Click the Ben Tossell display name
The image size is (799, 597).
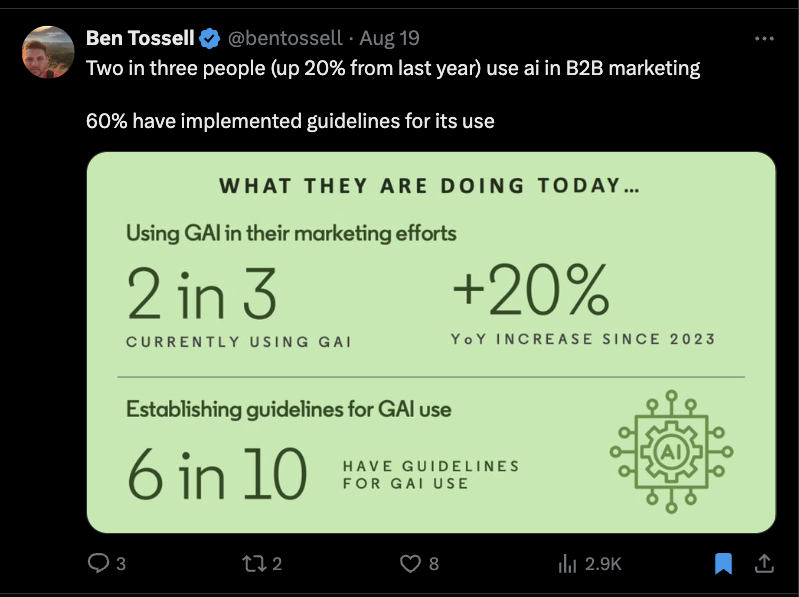(x=140, y=38)
